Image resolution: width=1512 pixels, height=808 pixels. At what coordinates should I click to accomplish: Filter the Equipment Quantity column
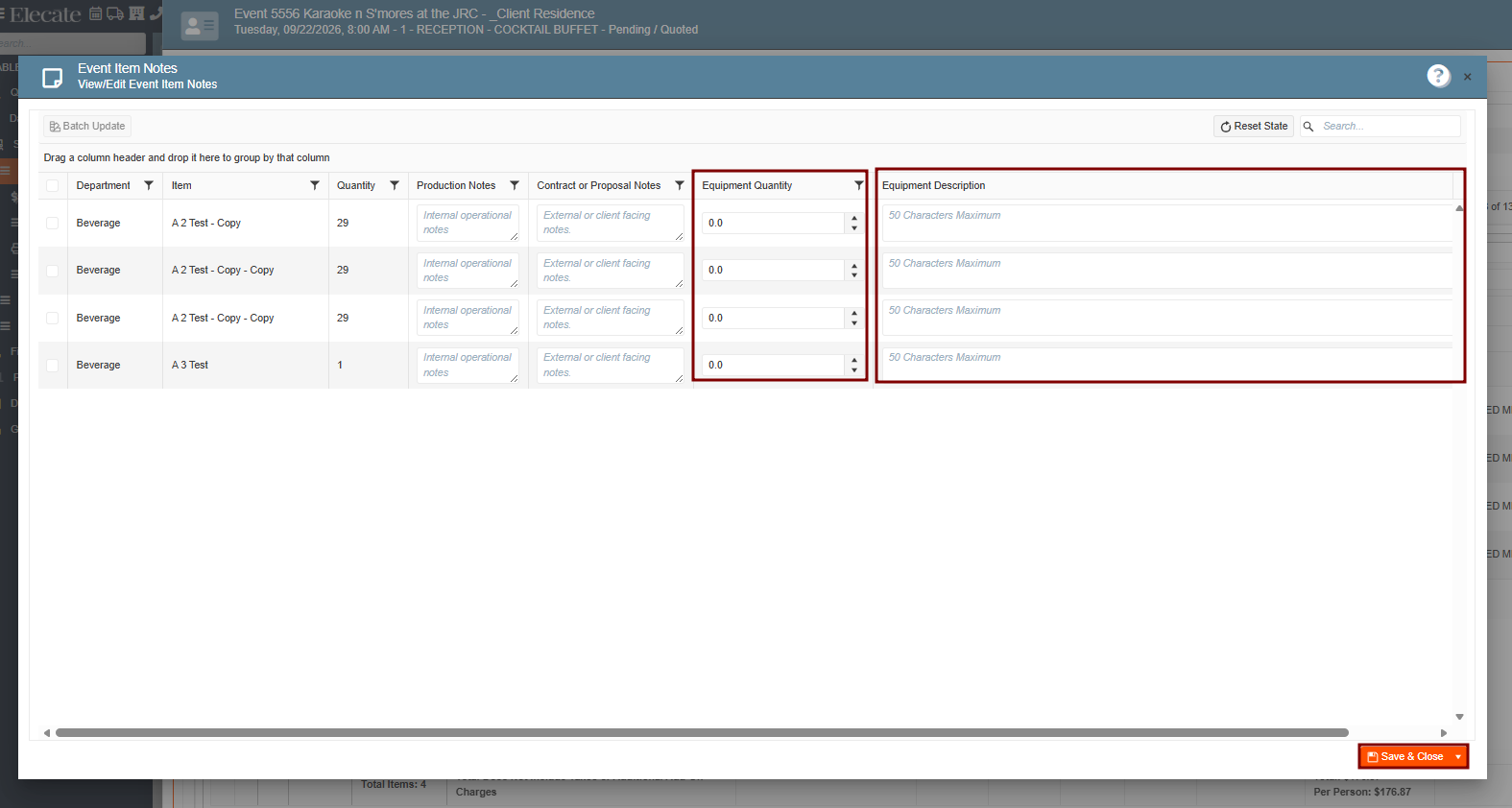[859, 185]
